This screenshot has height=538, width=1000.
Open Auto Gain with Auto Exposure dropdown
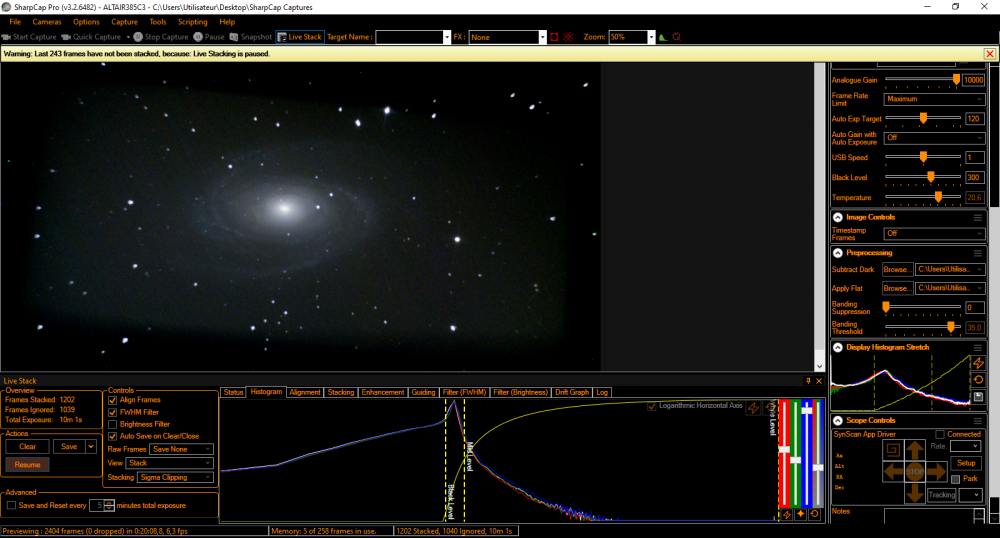pyautogui.click(x=934, y=138)
